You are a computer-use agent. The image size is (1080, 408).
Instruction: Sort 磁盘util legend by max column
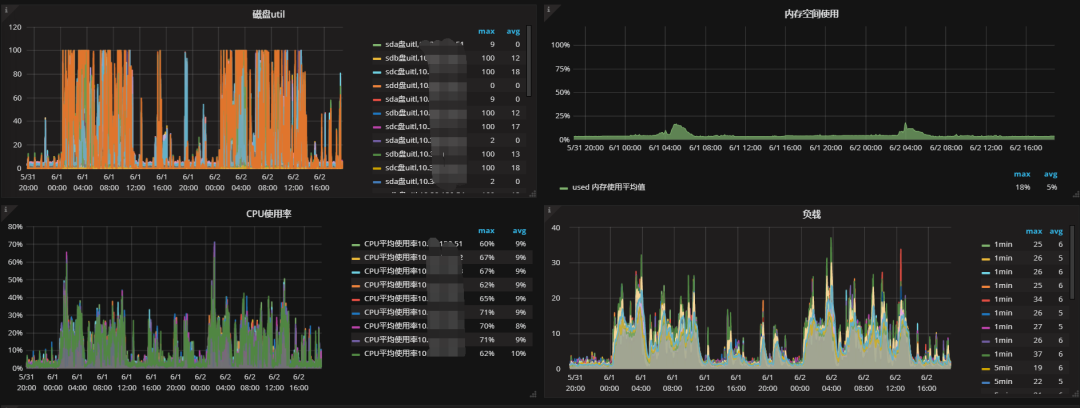pyautogui.click(x=487, y=31)
